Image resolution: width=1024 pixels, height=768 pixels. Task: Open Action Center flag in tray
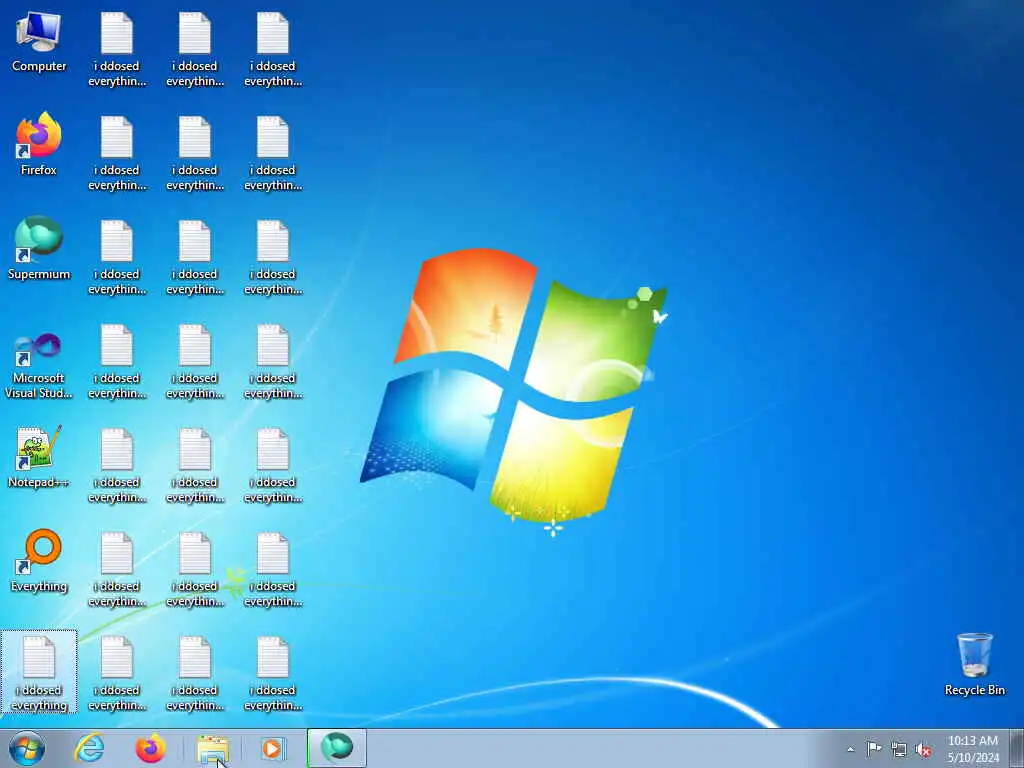click(x=874, y=749)
